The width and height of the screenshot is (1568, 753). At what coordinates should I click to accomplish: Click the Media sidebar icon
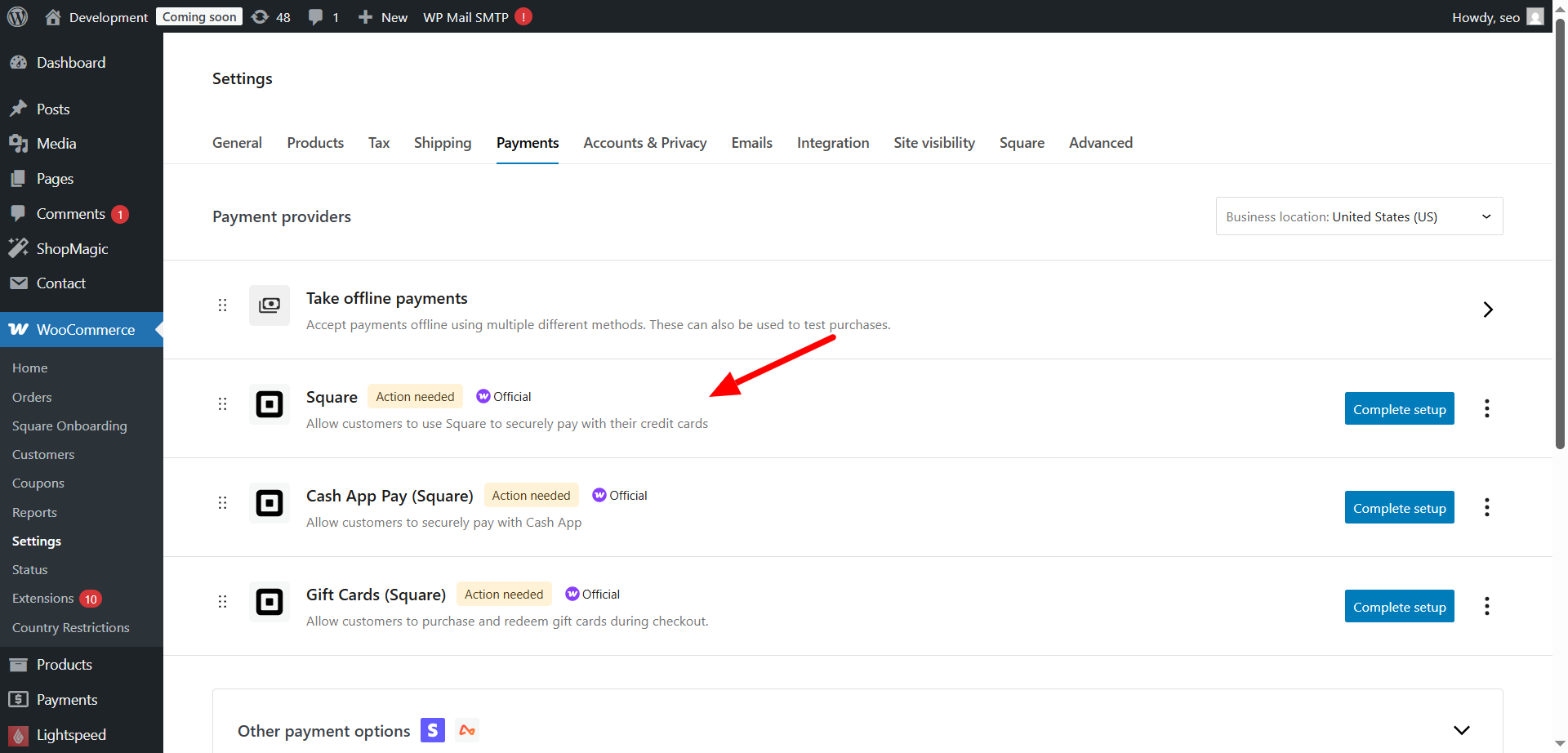click(x=18, y=144)
